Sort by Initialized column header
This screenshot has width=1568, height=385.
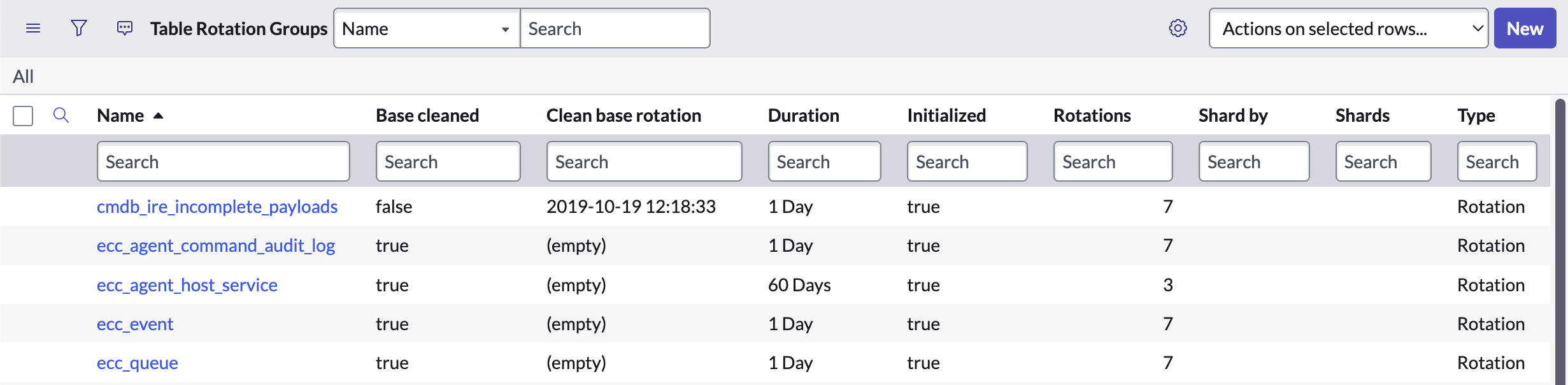pyautogui.click(x=946, y=115)
